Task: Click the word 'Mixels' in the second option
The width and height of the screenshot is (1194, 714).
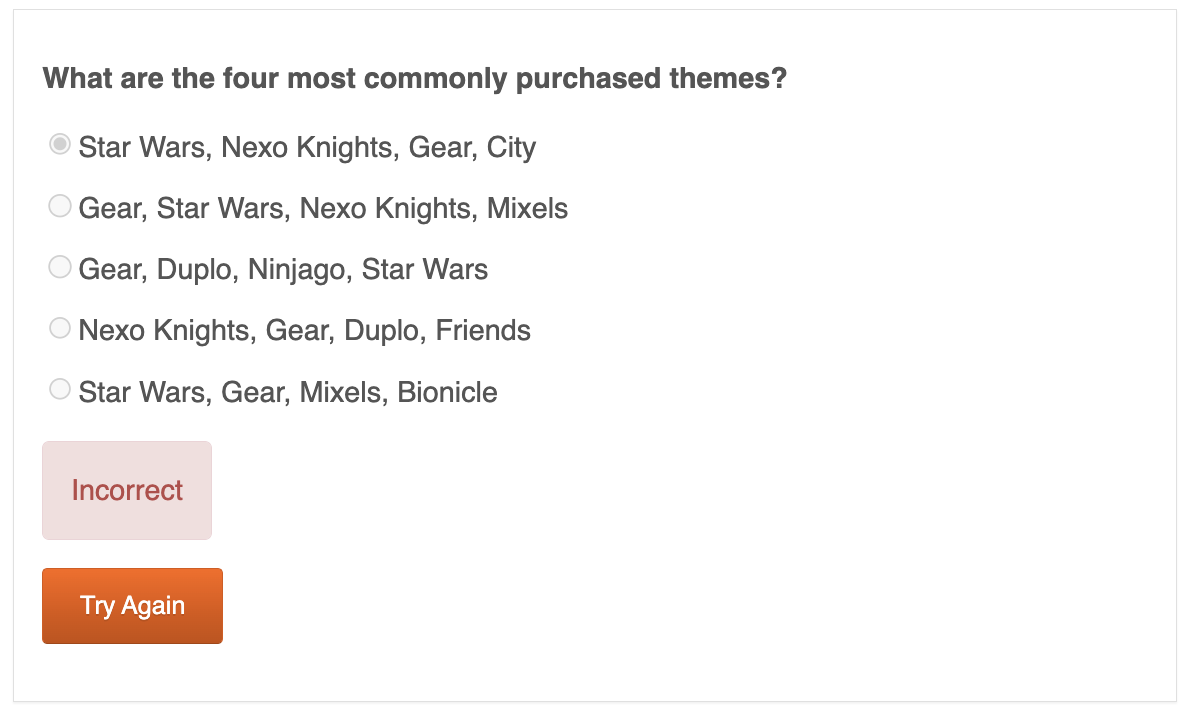Action: pyautogui.click(x=527, y=209)
